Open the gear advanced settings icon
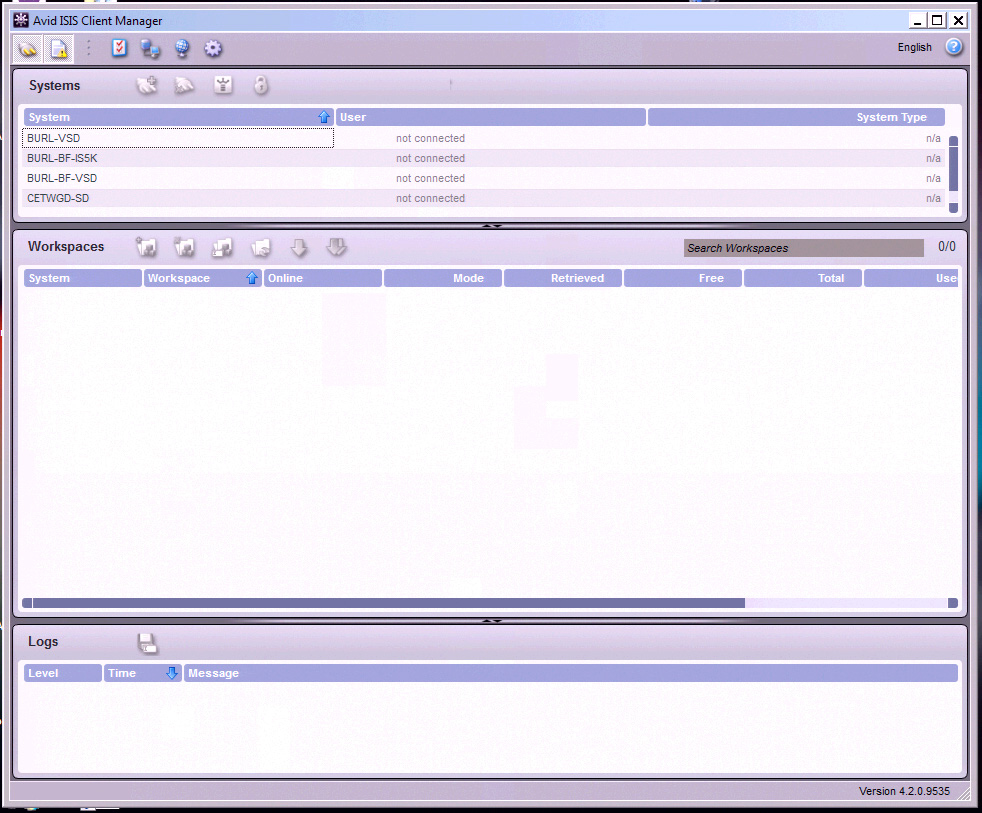982x813 pixels. point(213,48)
